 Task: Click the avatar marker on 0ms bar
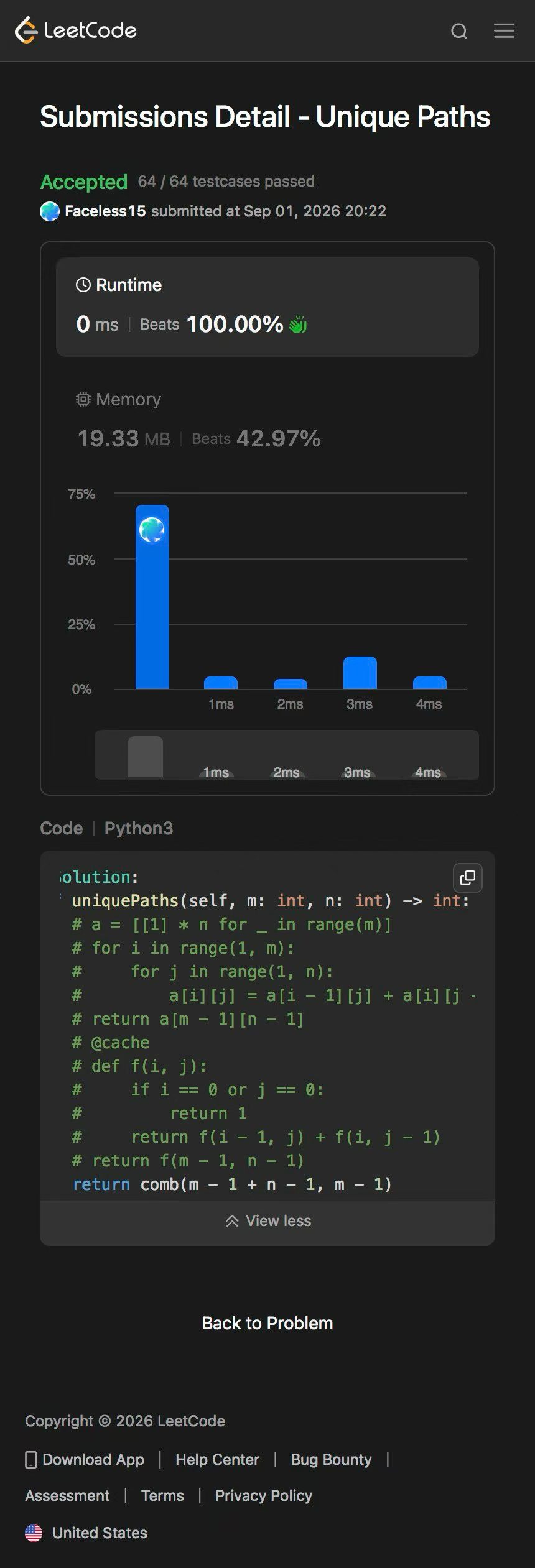tap(152, 530)
